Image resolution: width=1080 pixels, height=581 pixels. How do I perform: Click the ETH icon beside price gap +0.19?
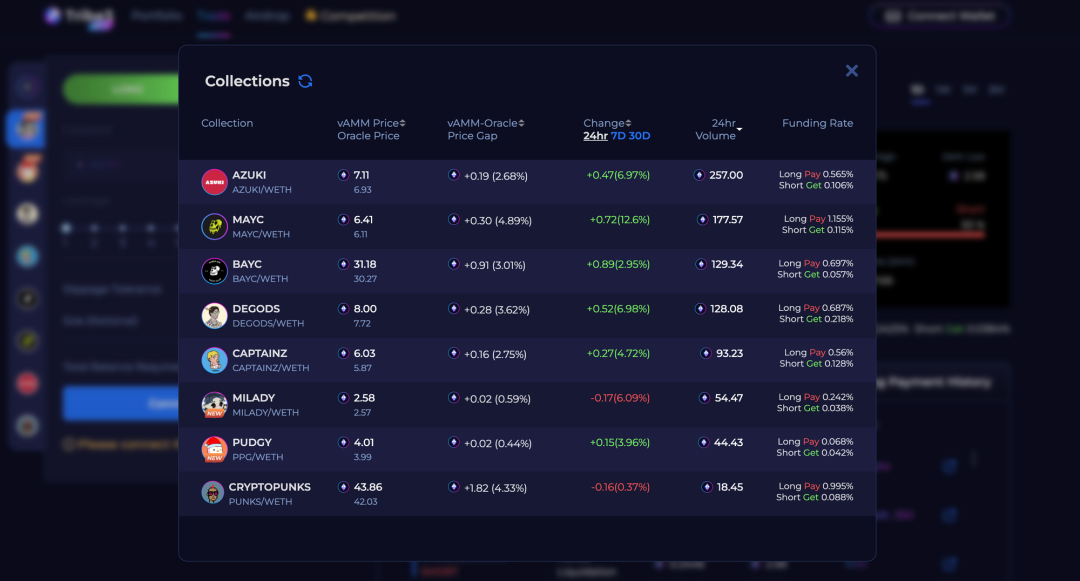(453, 175)
